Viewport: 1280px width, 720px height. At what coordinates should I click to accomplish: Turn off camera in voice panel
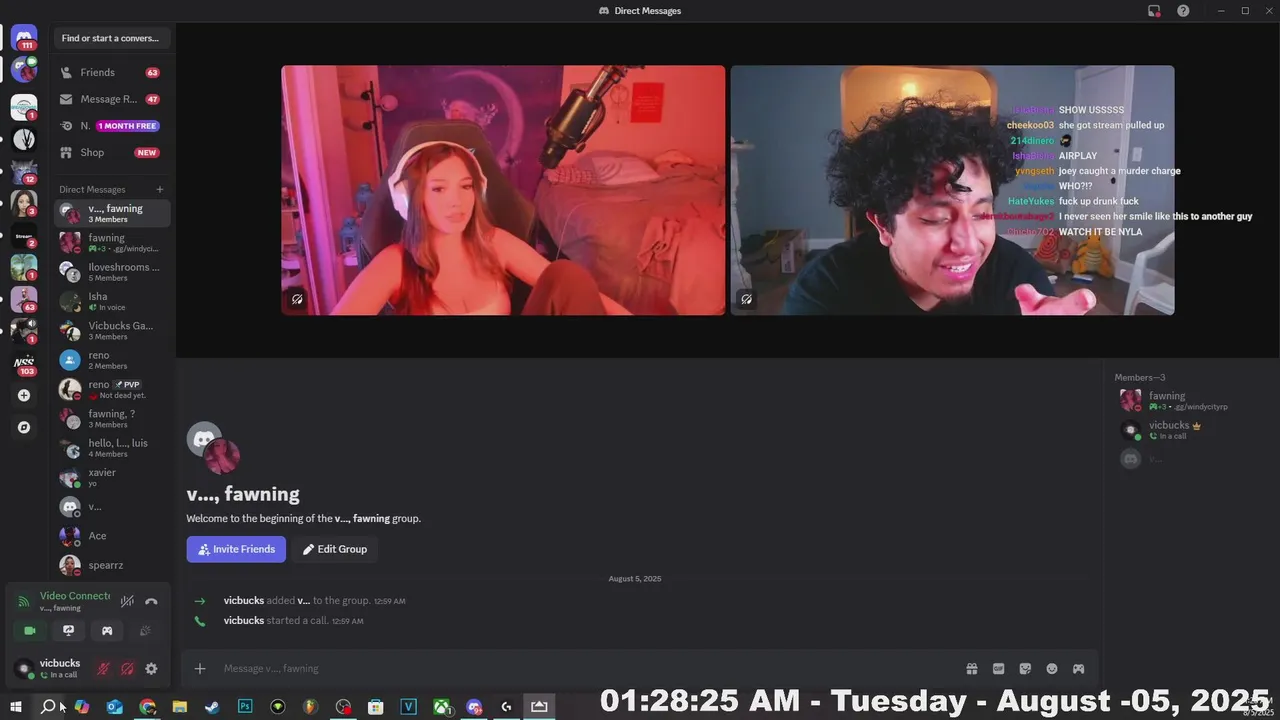30,631
